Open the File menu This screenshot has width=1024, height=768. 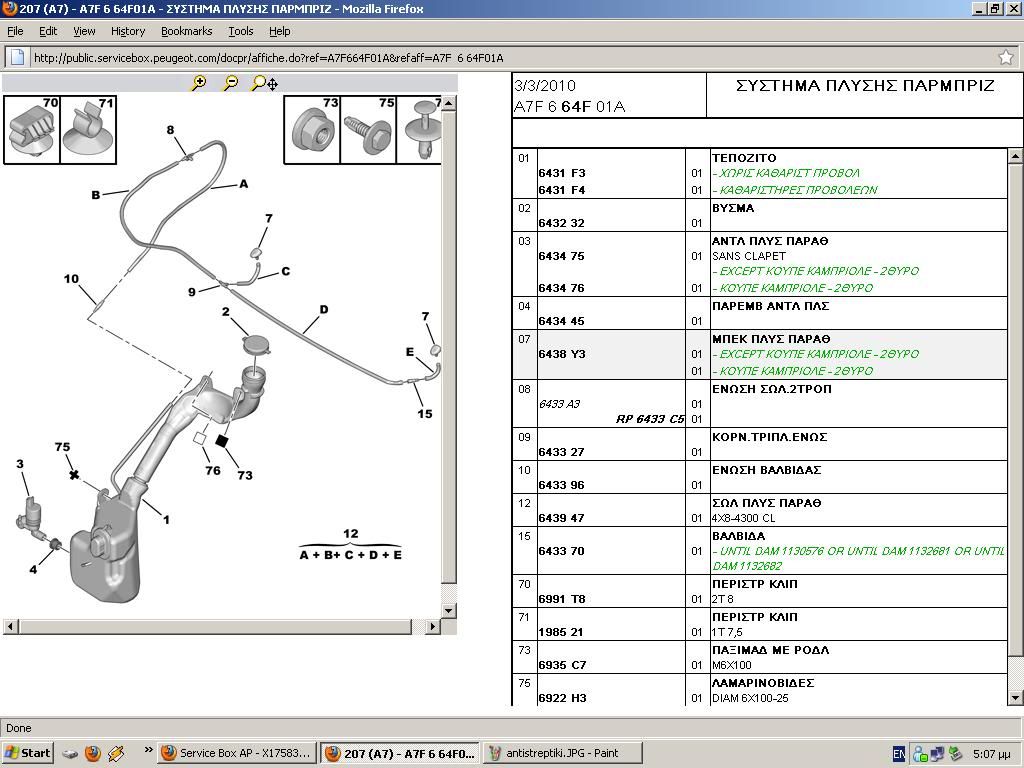pyautogui.click(x=15, y=31)
